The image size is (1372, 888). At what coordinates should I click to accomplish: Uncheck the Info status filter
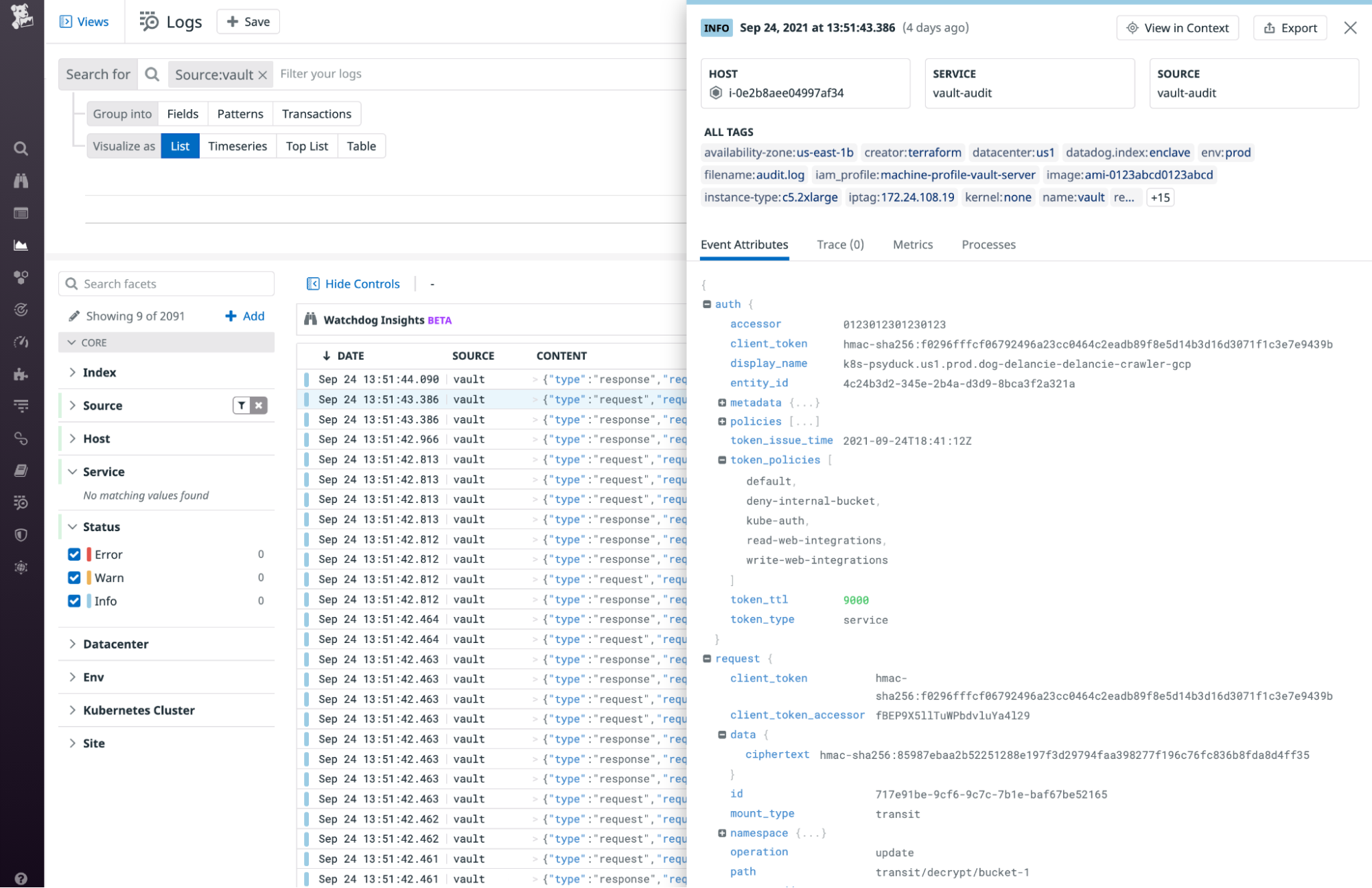click(74, 600)
